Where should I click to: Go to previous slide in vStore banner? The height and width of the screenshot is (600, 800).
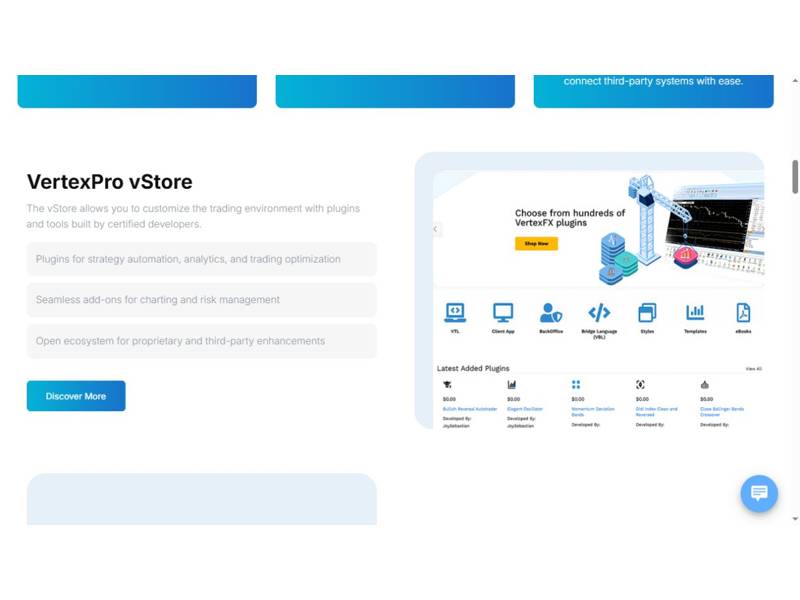[x=435, y=229]
